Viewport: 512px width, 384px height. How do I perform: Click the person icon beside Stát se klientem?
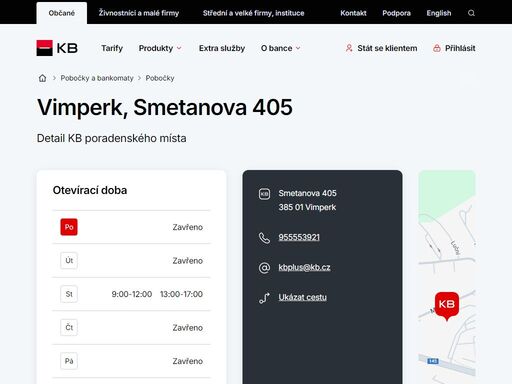click(349, 48)
